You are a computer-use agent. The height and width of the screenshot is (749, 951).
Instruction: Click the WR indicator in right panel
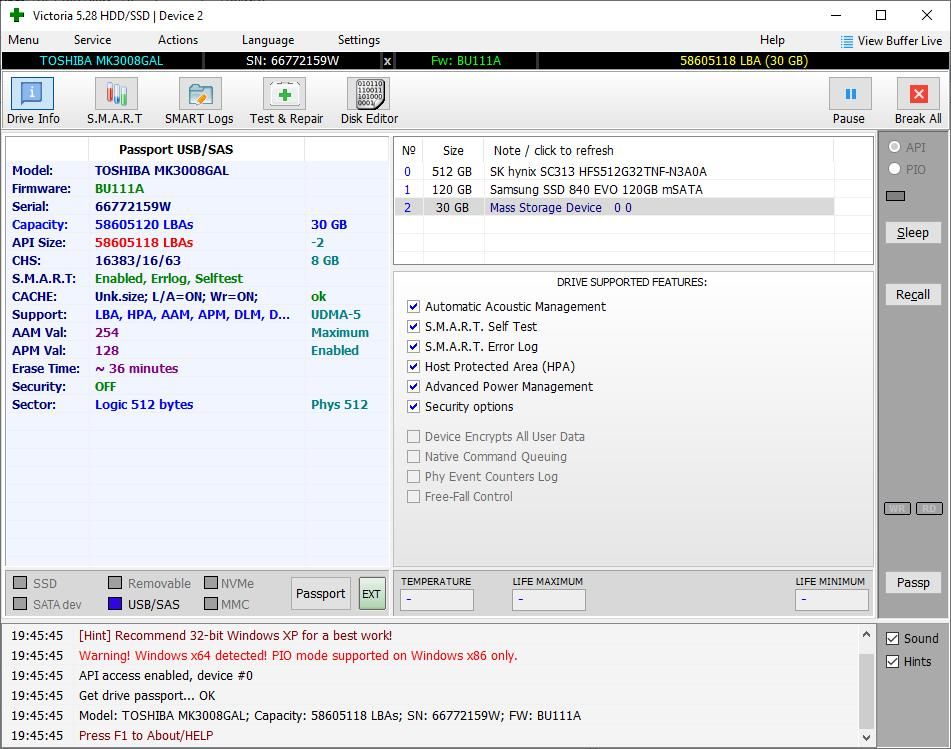point(898,508)
